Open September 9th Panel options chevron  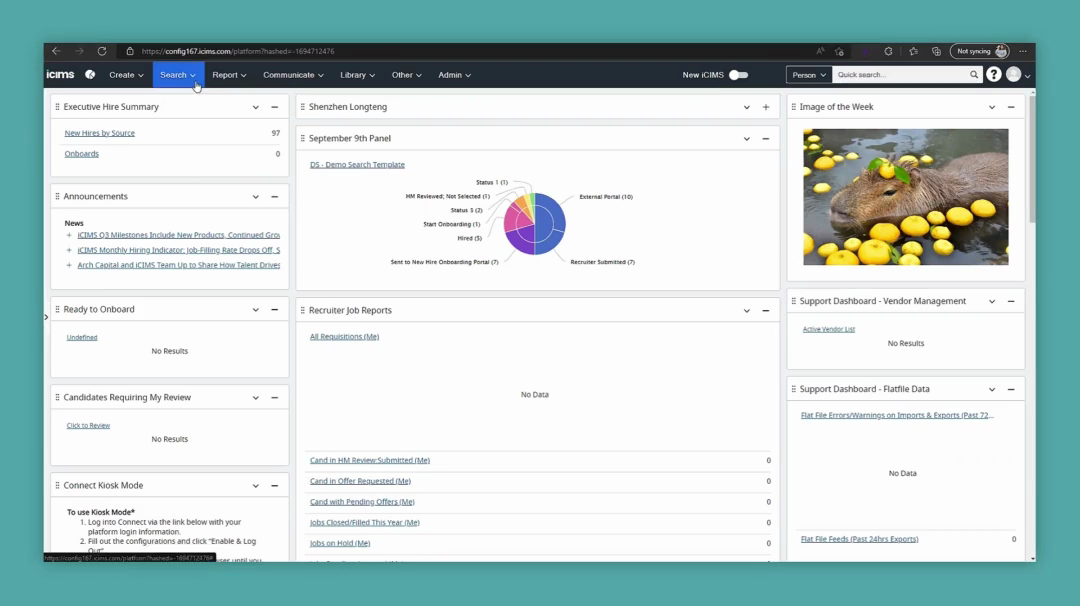[747, 138]
